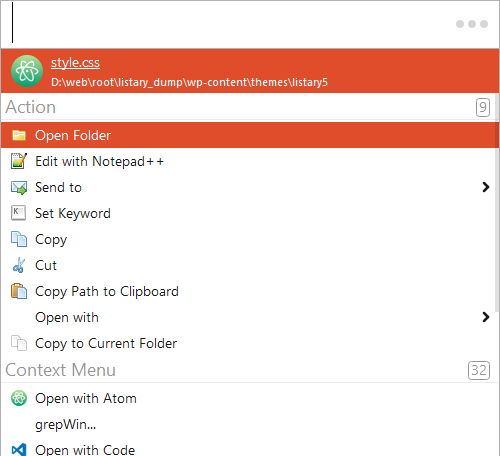500x456 pixels.
Task: Click the Visual Studio Code icon
Action: (x=19, y=450)
